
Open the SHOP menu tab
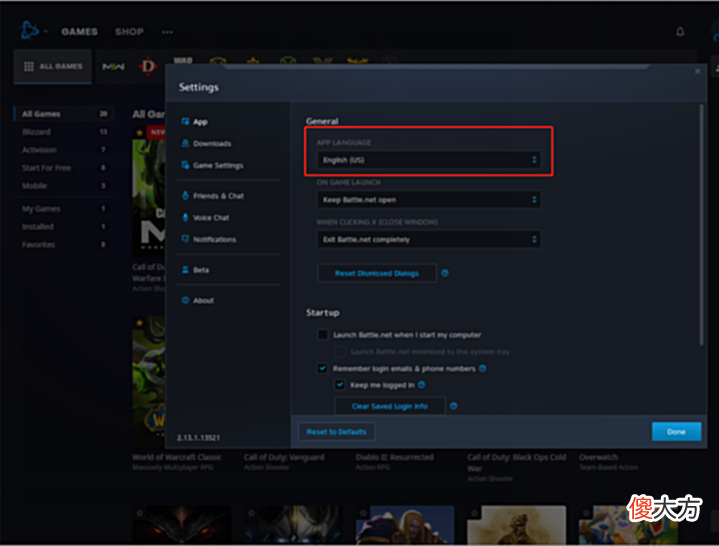129,32
